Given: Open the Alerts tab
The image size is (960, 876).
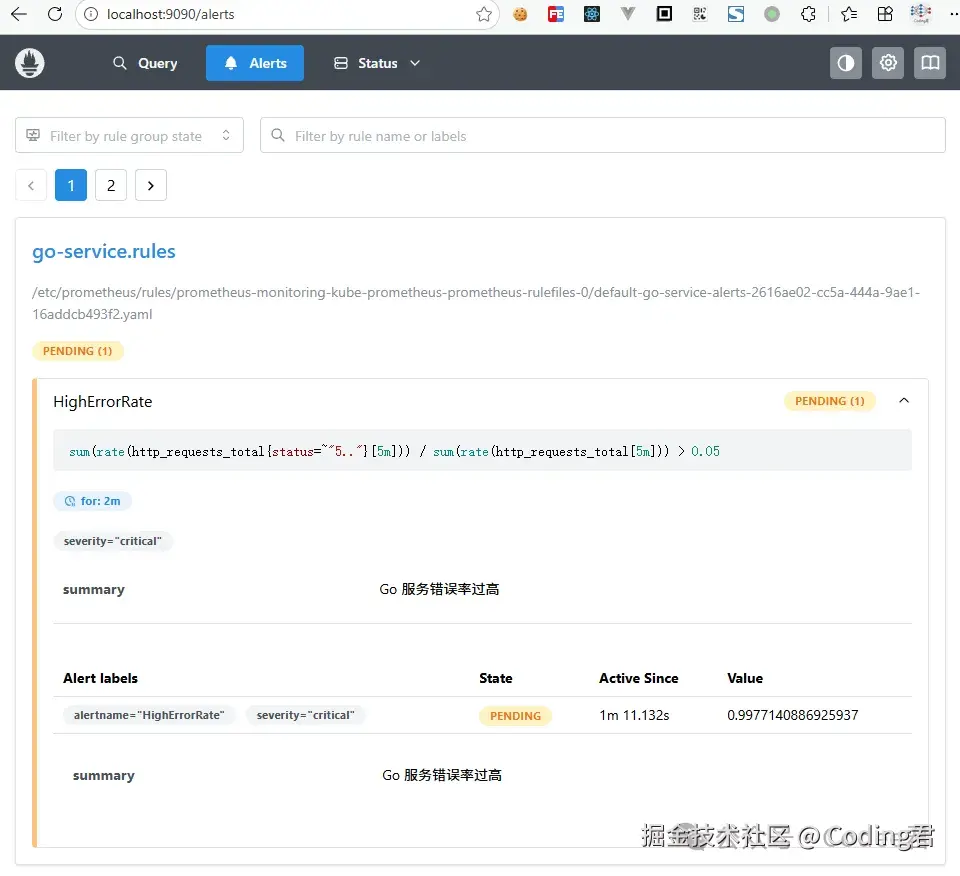Looking at the screenshot, I should click(255, 63).
